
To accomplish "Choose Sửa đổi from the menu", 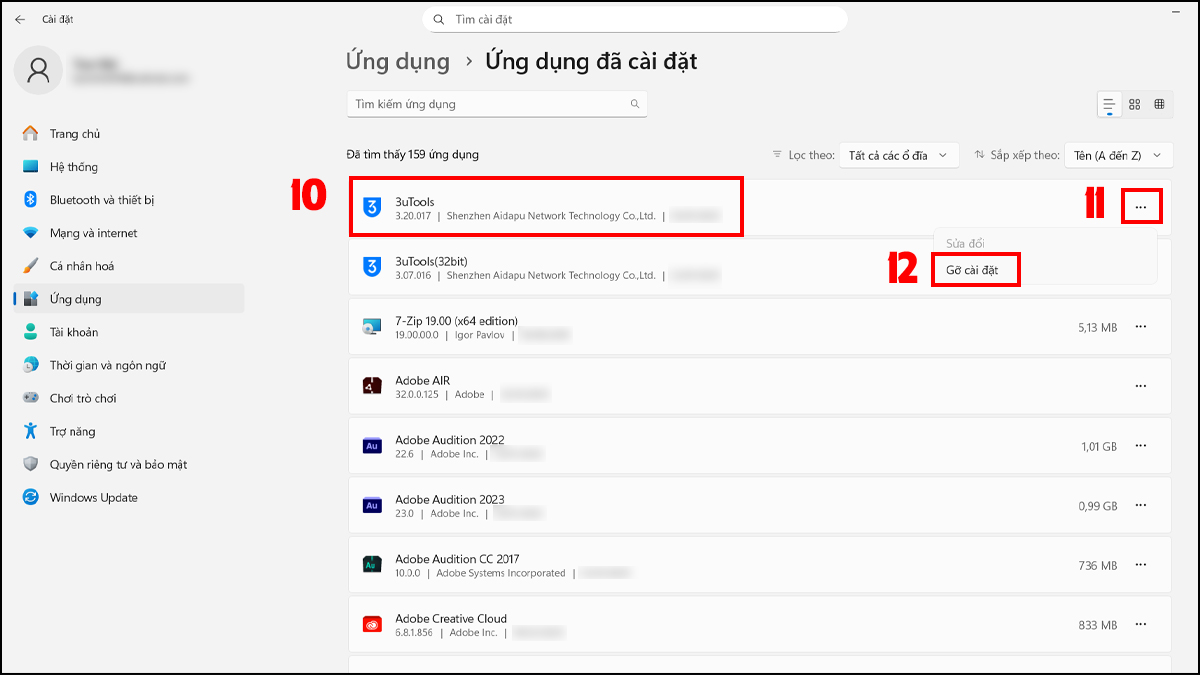I will click(x=965, y=243).
